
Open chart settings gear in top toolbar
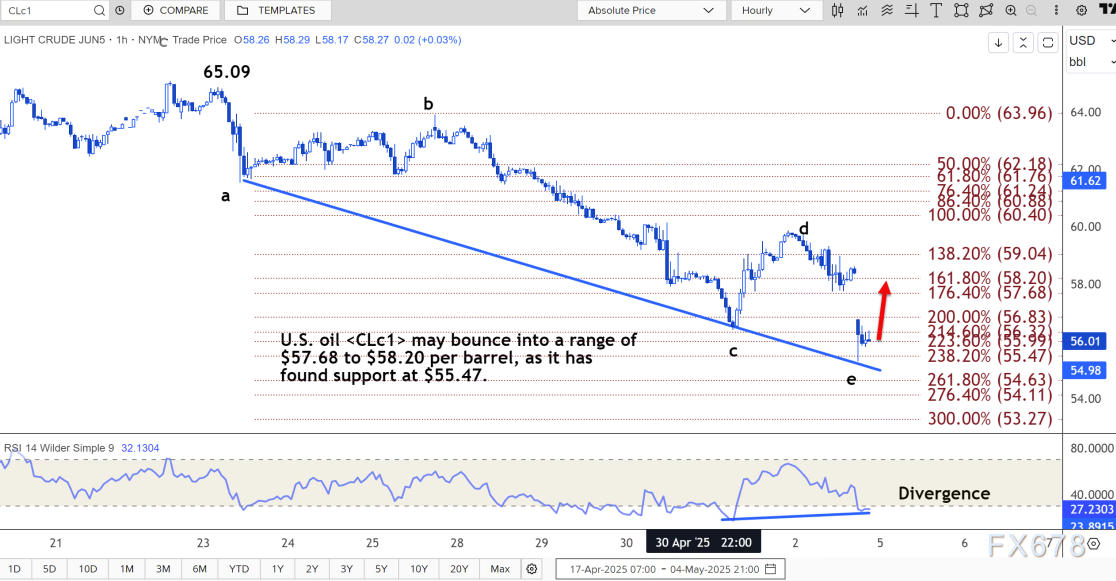[1081, 10]
